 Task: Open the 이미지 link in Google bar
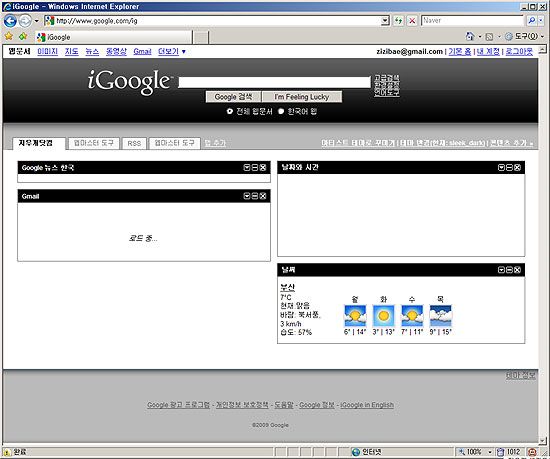pos(47,52)
